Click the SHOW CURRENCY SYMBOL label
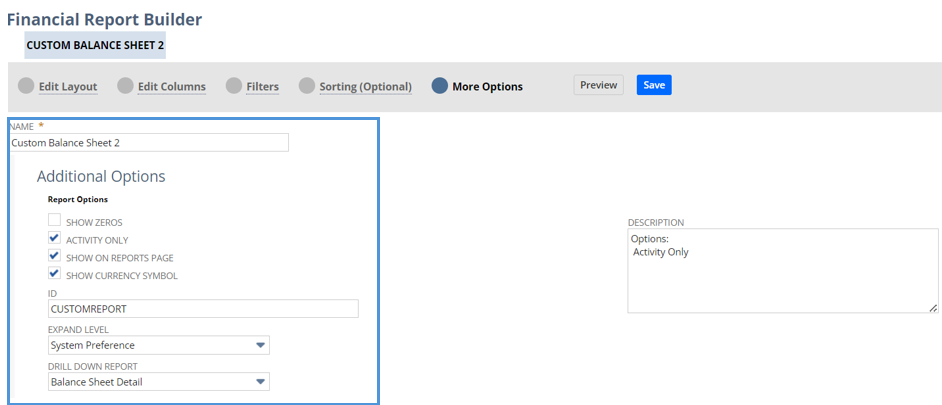Viewport: 942px width, 405px height. tap(122, 276)
